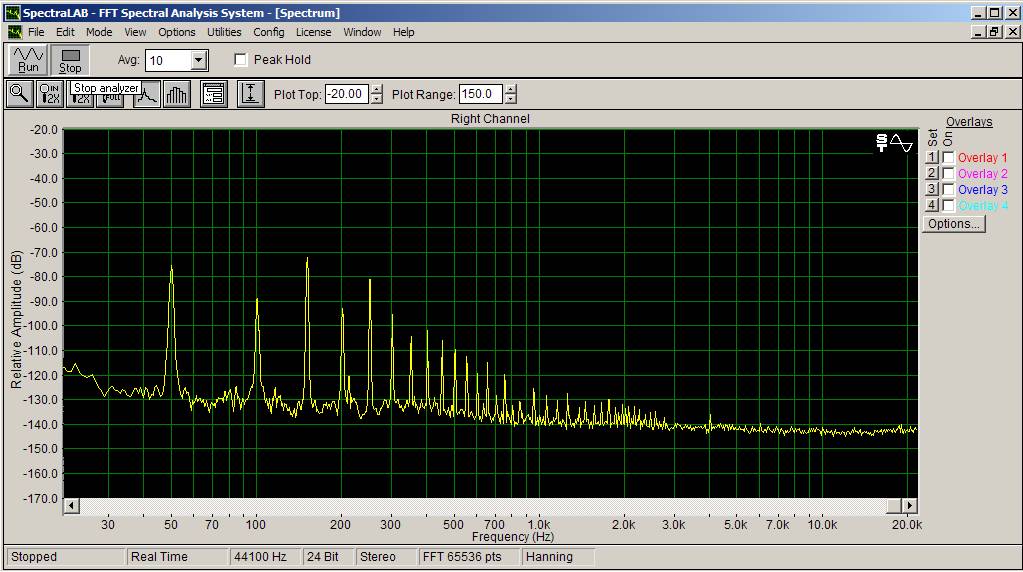
Task: Click the horizontal scrollbar track below plot
Action: (x=483, y=505)
